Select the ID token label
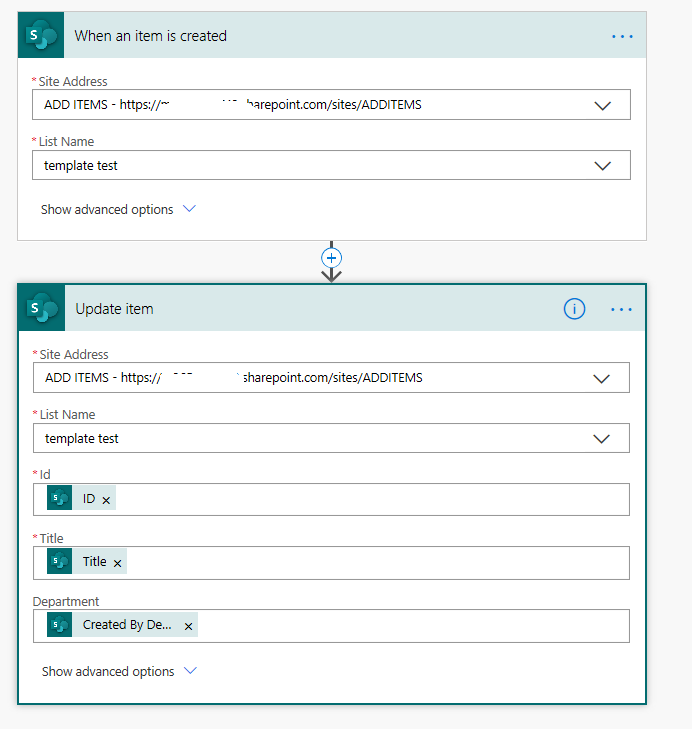692x729 pixels. (x=89, y=498)
